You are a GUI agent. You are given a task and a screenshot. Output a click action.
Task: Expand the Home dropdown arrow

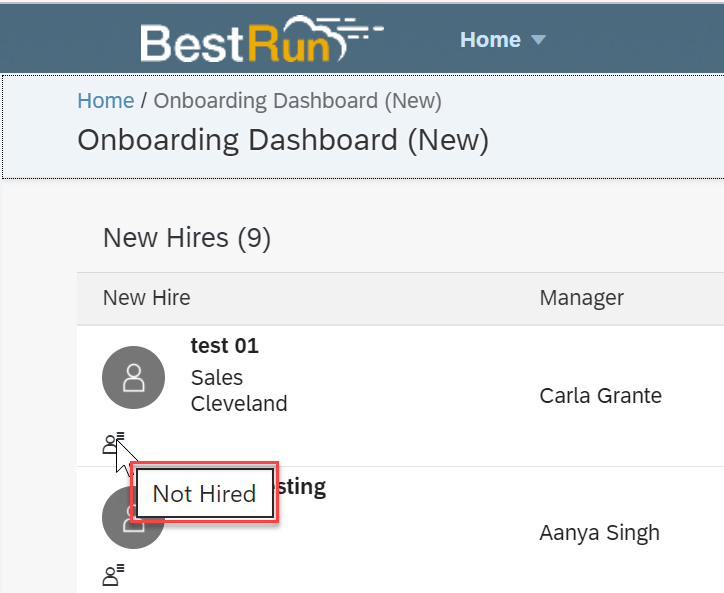coord(538,40)
